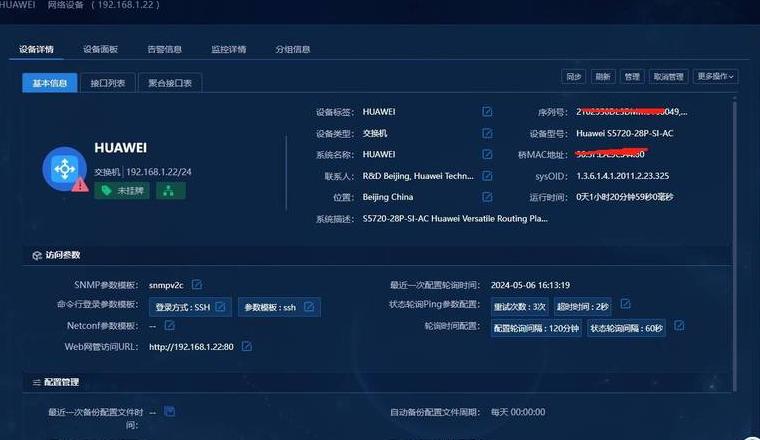Click the sysOID value 1.3.6.1.4.1.2011.2.23.325
Screen dimensions: 760x440
click(622, 176)
